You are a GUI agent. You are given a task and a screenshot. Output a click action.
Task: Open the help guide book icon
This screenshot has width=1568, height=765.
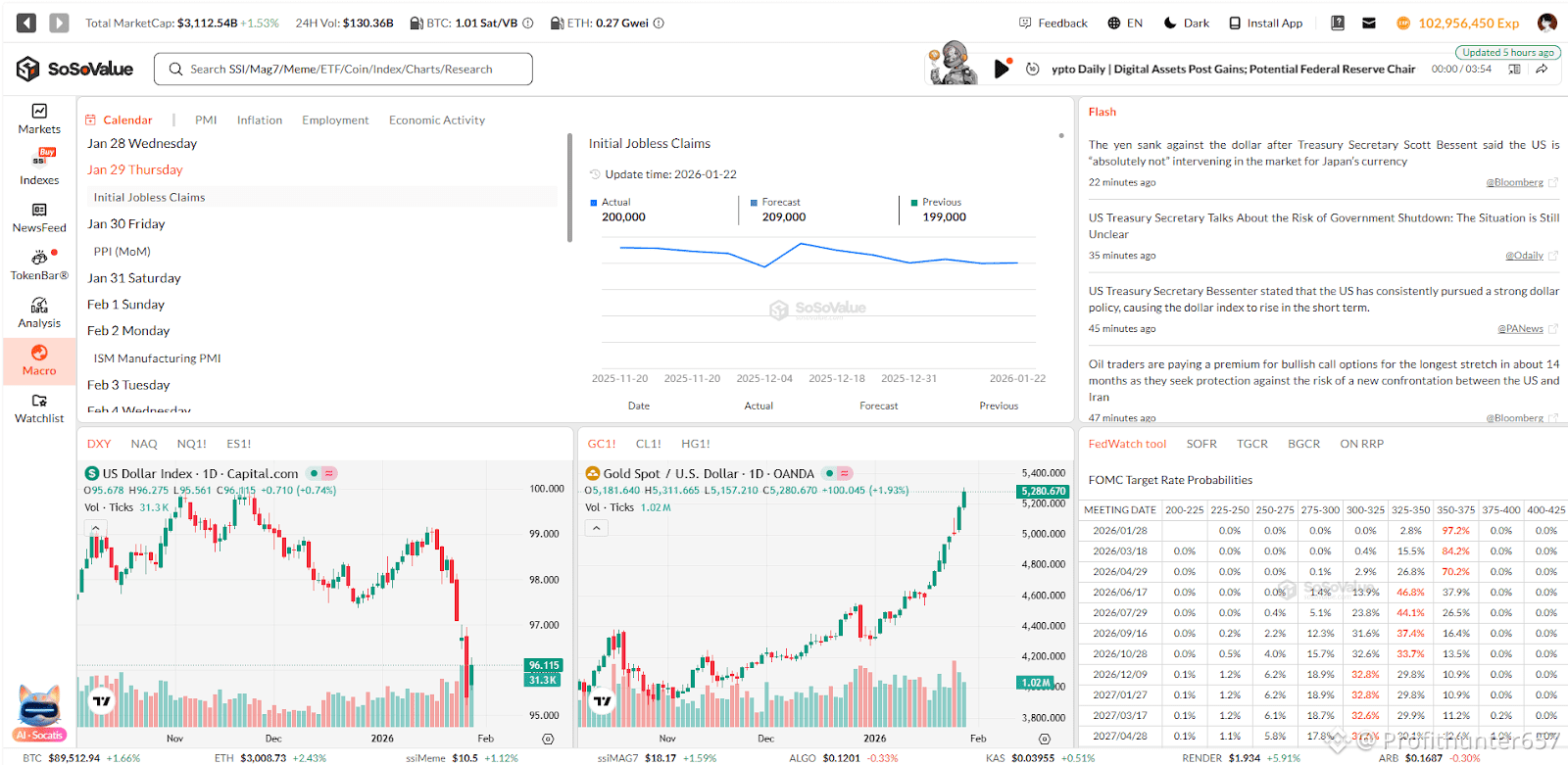pyautogui.click(x=1338, y=23)
